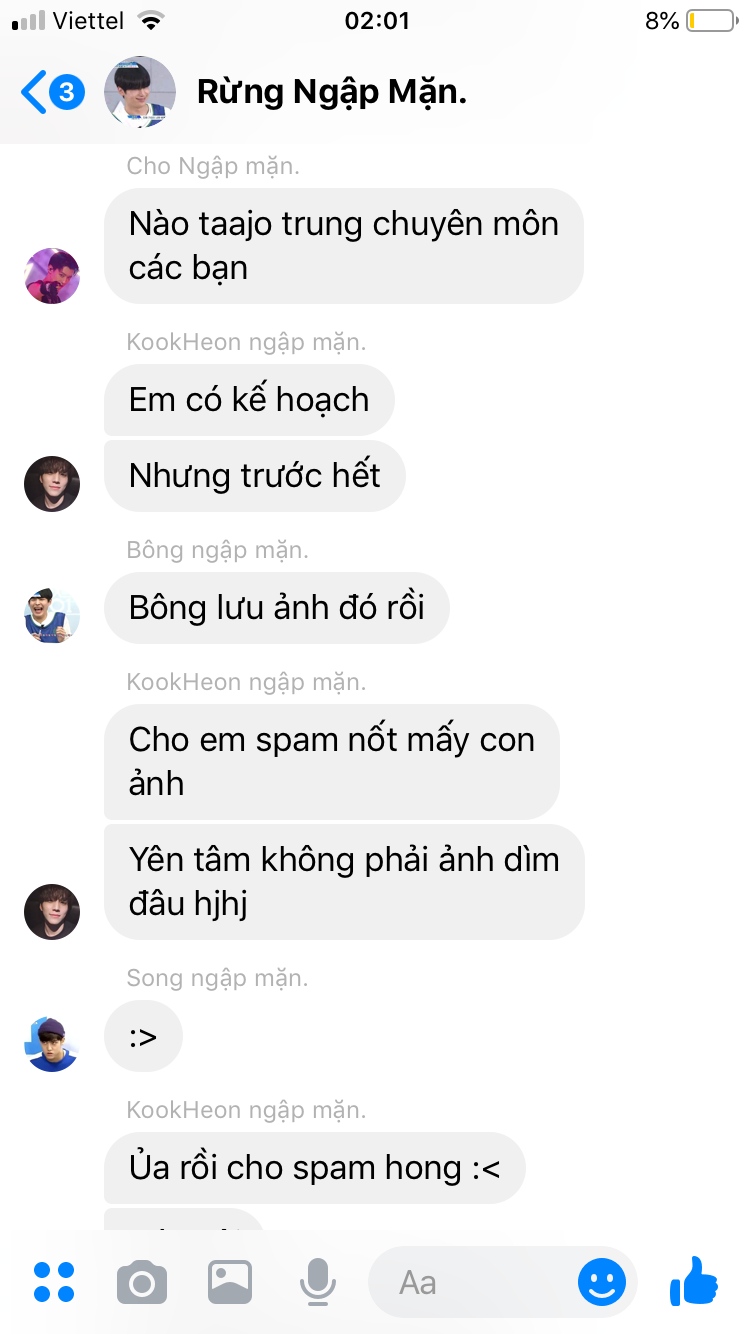This screenshot has width=750, height=1334.
Task: Tap avatar next to 'Nhưng trước hết' message
Action: (52, 484)
